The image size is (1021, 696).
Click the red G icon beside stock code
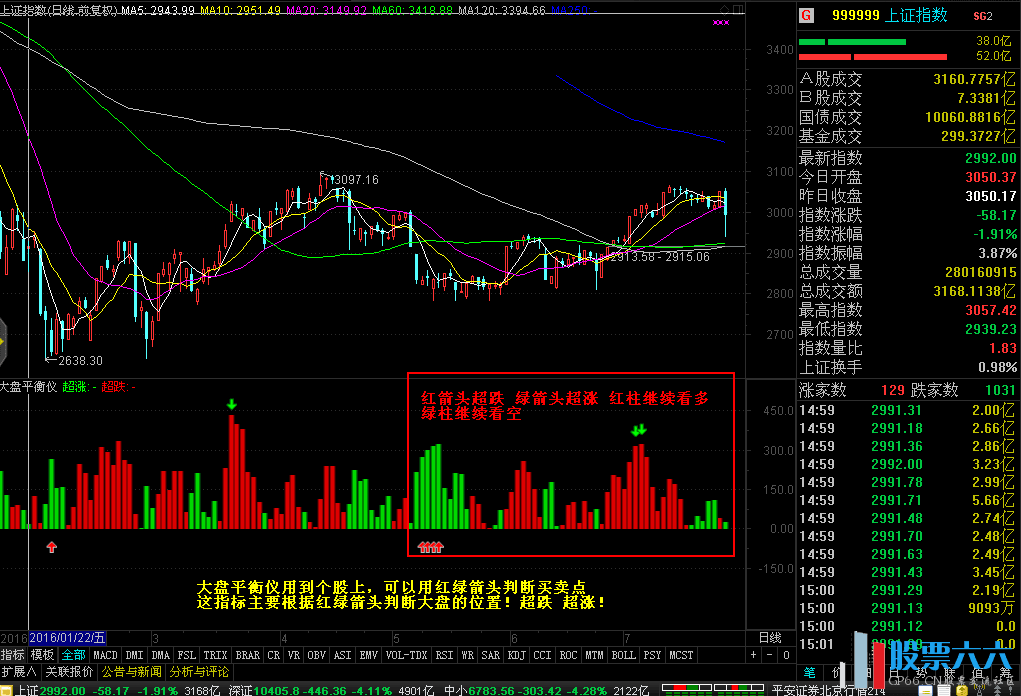coord(807,15)
